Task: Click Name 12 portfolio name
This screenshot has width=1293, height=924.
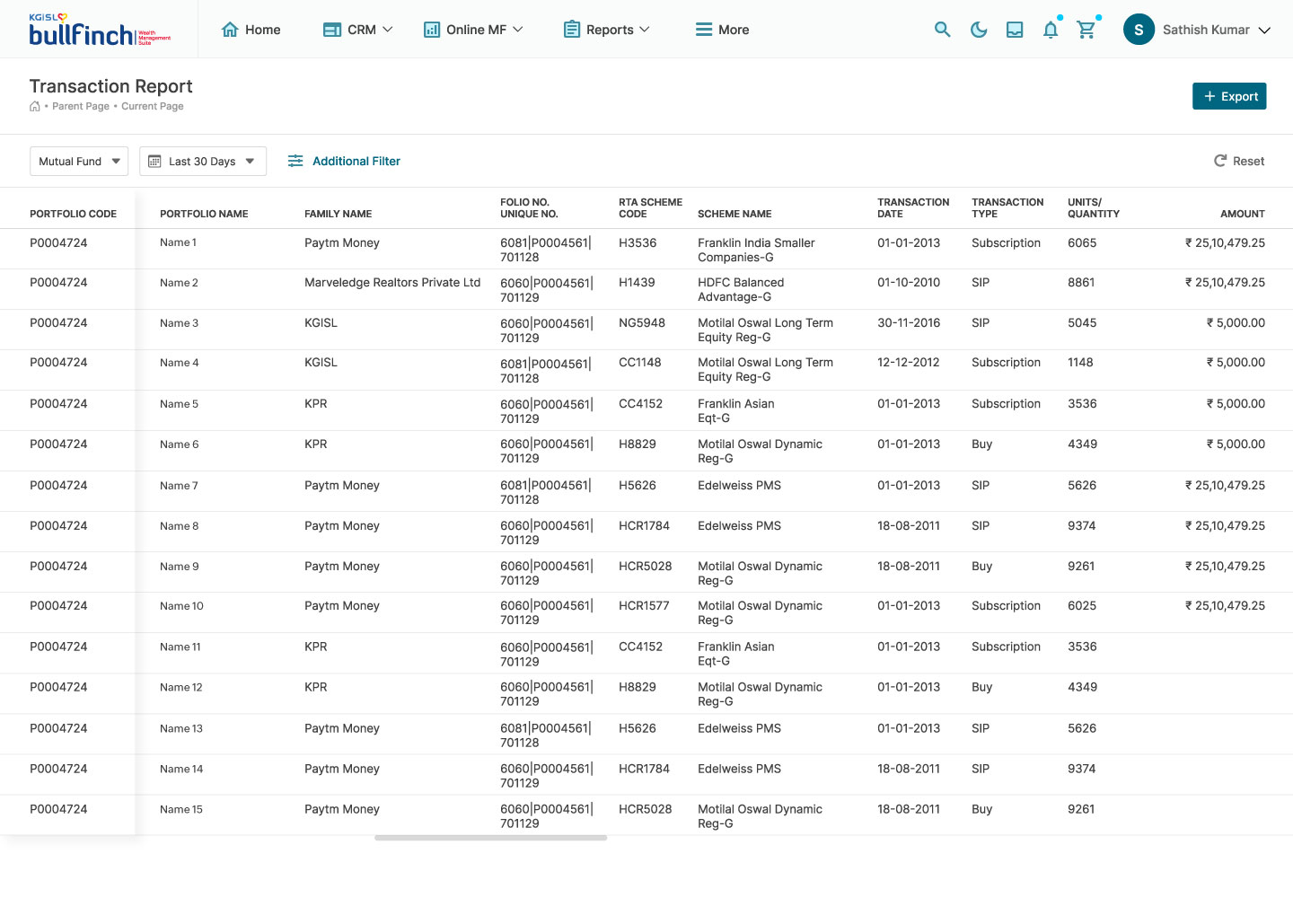Action: pyautogui.click(x=181, y=687)
